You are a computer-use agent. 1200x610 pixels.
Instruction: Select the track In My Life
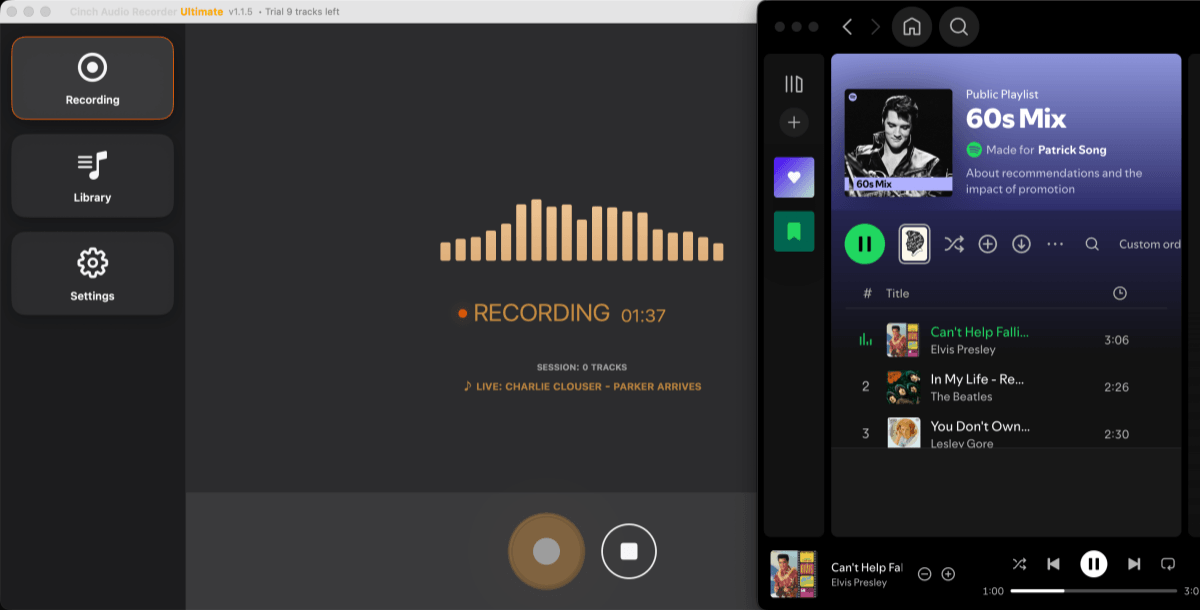(977, 379)
